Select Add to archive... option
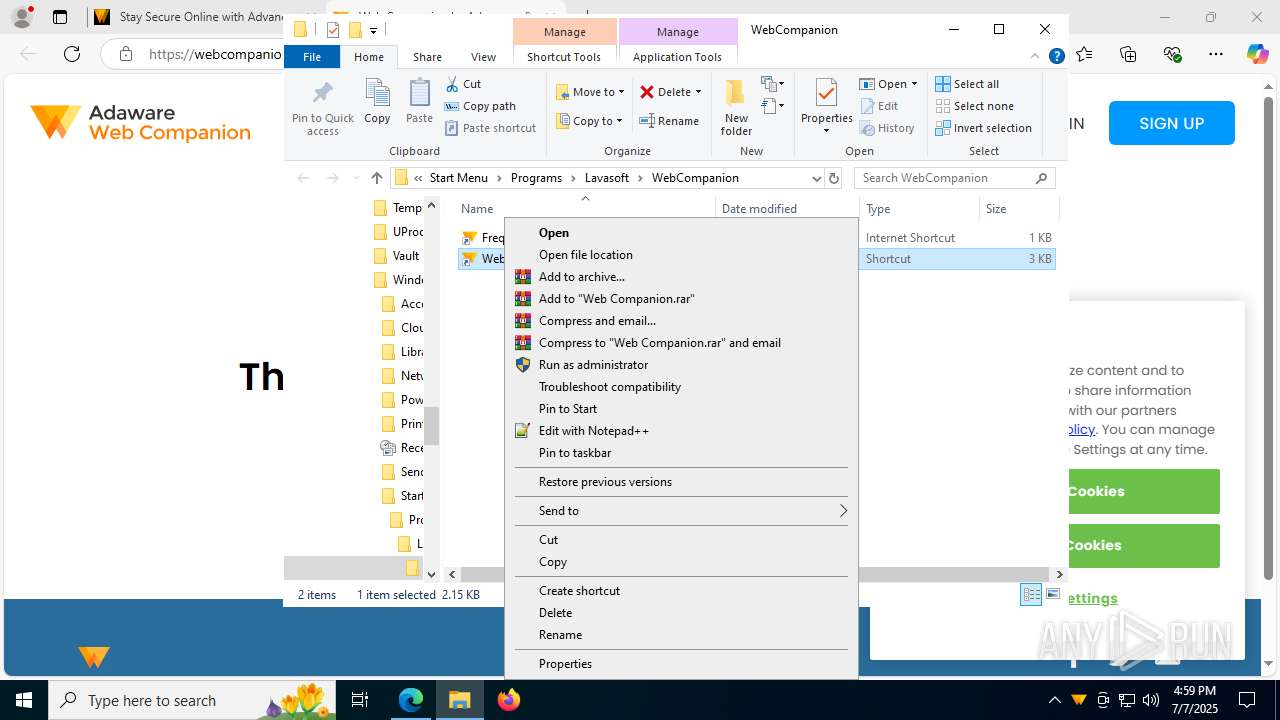The image size is (1280, 720). 681,277
